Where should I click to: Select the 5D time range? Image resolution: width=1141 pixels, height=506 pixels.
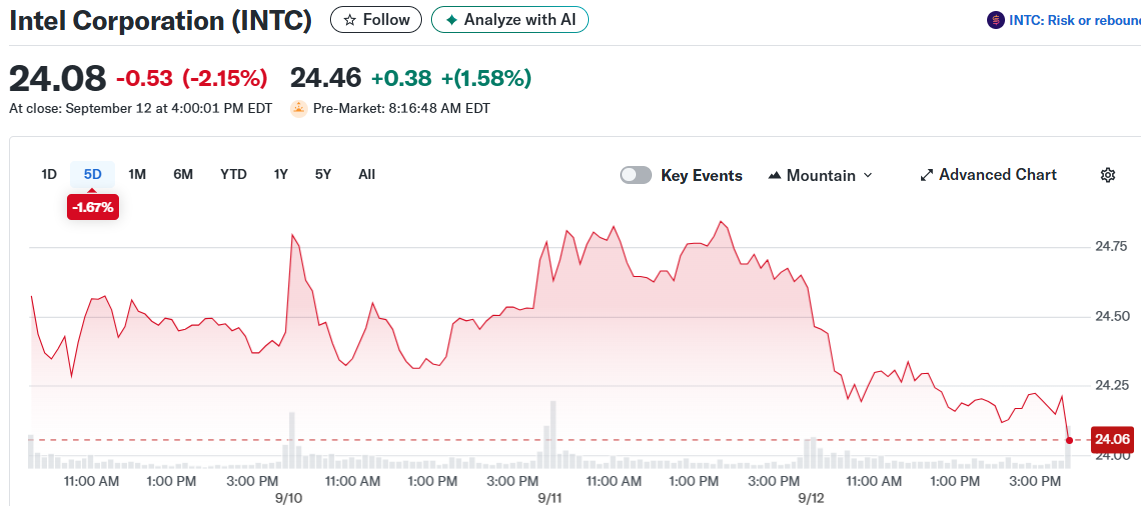pyautogui.click(x=92, y=175)
